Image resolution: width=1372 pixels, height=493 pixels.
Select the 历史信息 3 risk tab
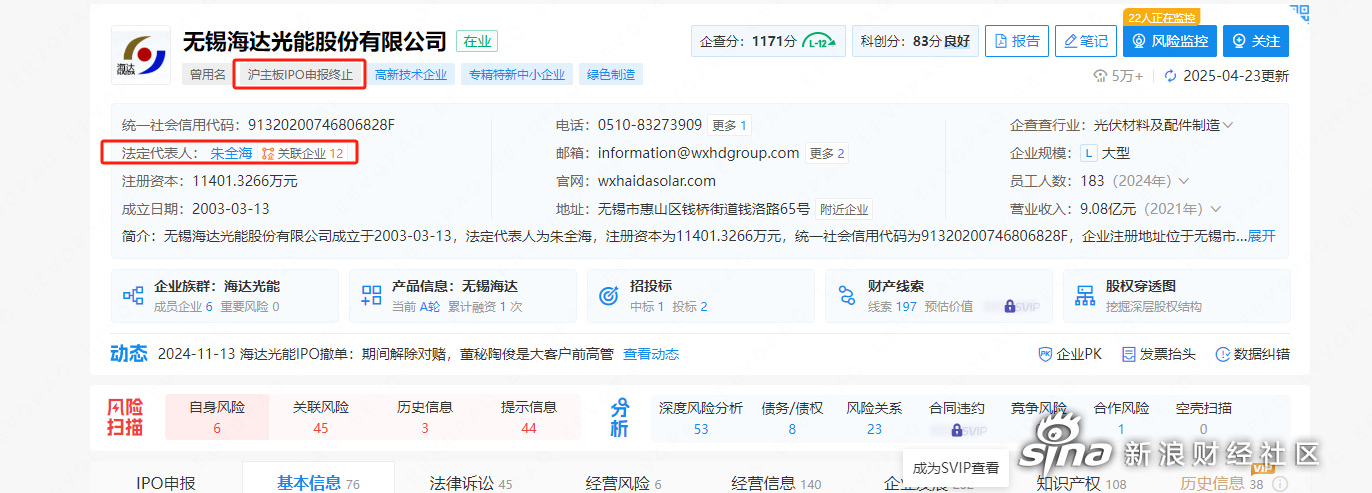tap(424, 417)
